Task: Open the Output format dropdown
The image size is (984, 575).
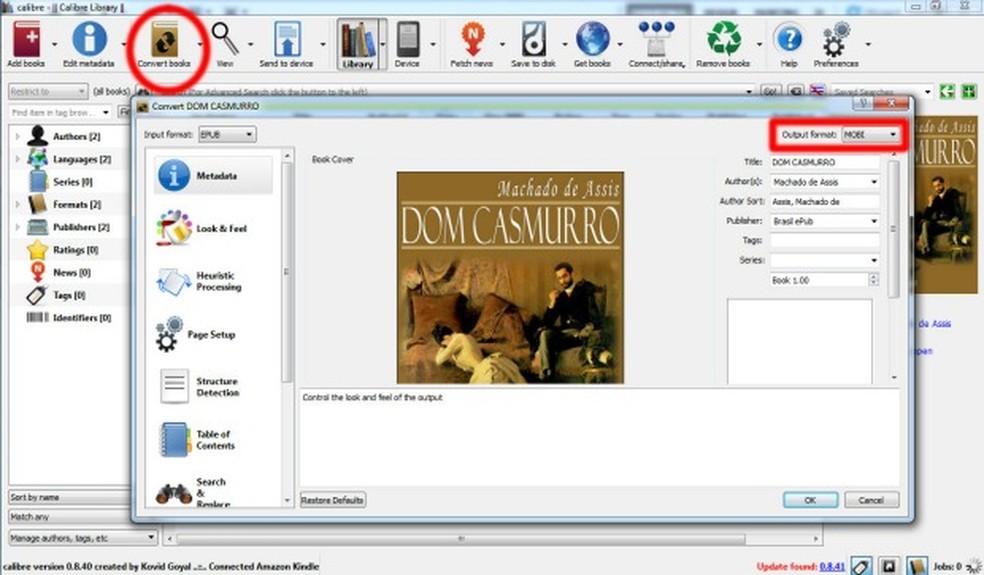Action: (870, 134)
